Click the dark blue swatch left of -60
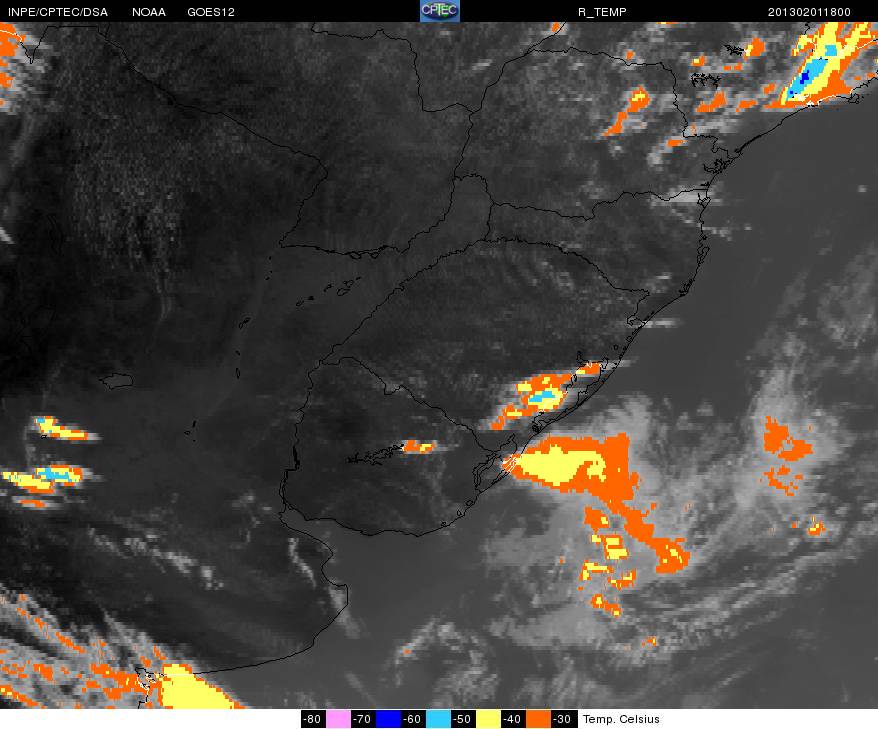The width and height of the screenshot is (878, 729). [x=387, y=719]
